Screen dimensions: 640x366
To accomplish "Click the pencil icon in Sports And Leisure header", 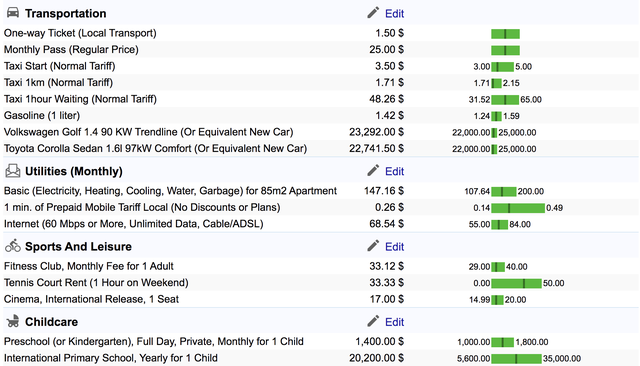I will [x=373, y=246].
